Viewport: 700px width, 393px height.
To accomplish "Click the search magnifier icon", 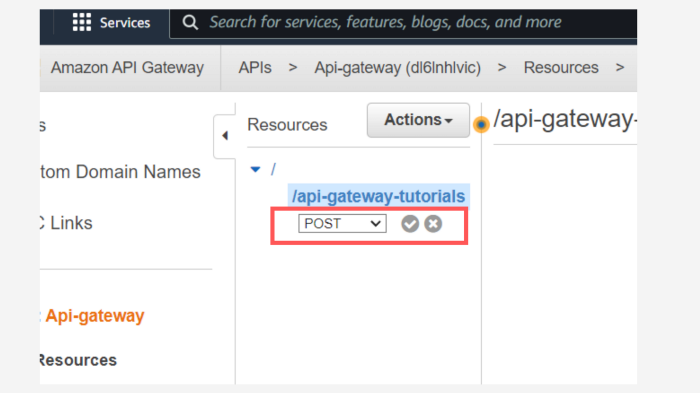I will pos(190,22).
